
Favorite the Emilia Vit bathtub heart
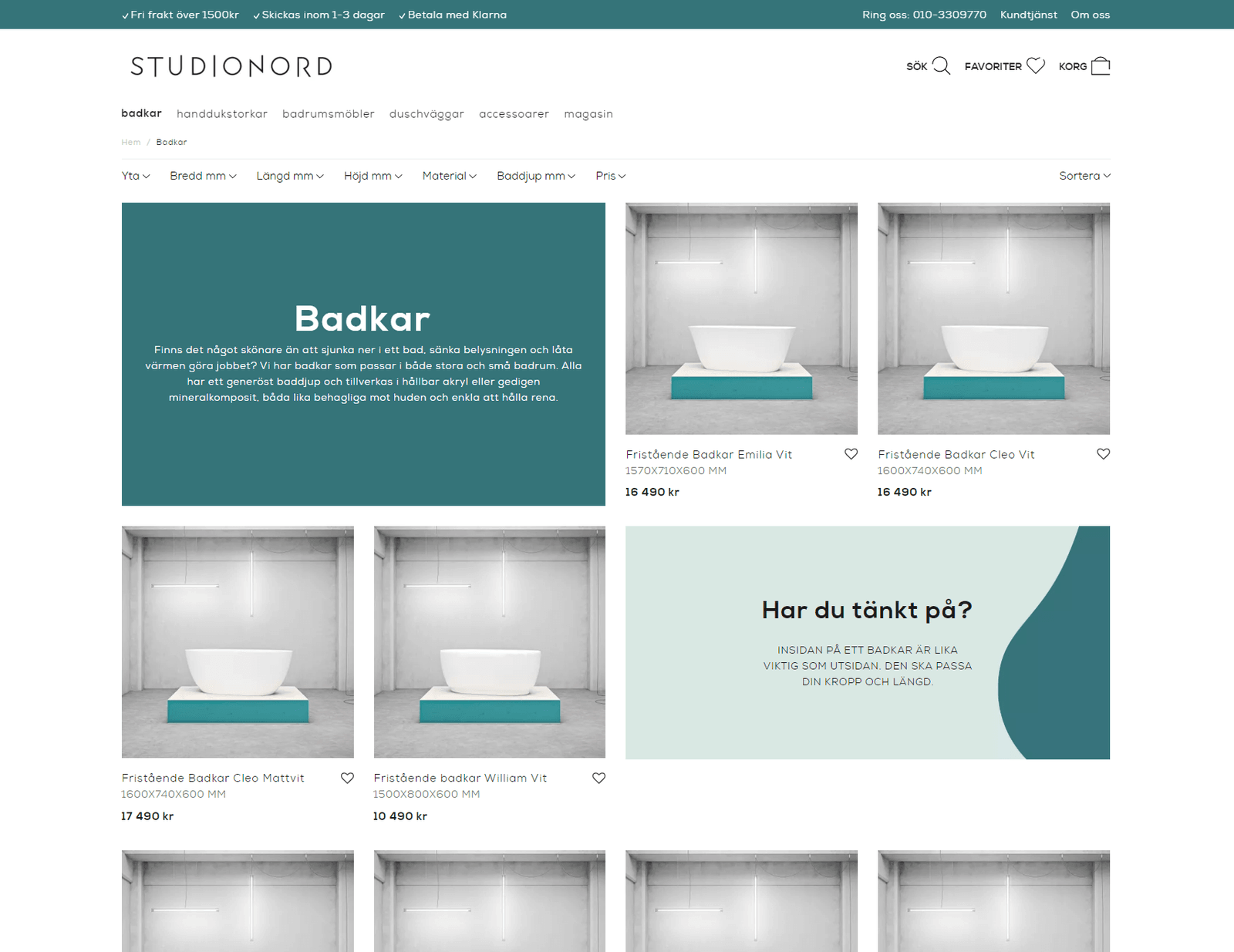[x=851, y=454]
